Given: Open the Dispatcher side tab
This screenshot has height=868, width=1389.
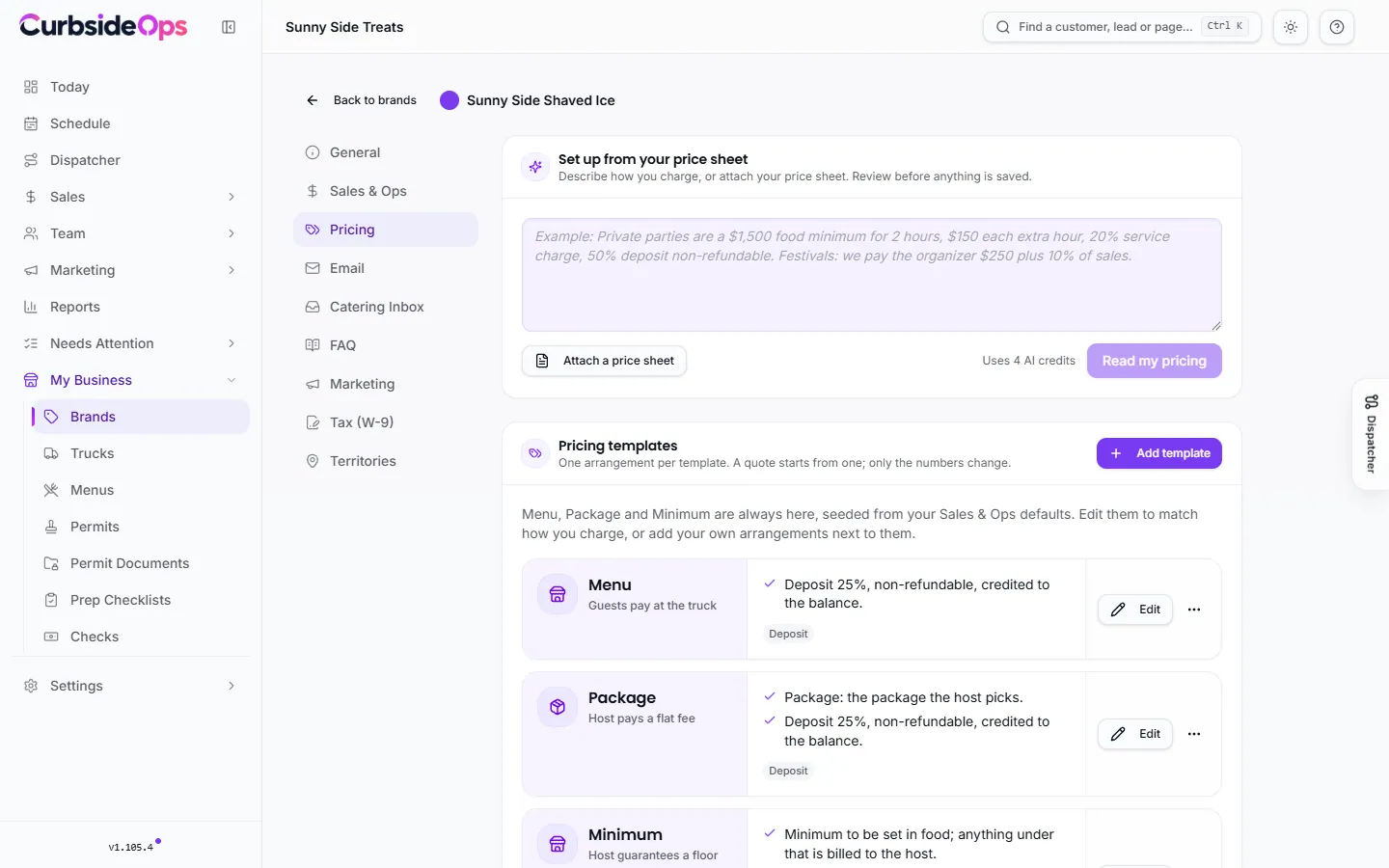Looking at the screenshot, I should click(1371, 434).
